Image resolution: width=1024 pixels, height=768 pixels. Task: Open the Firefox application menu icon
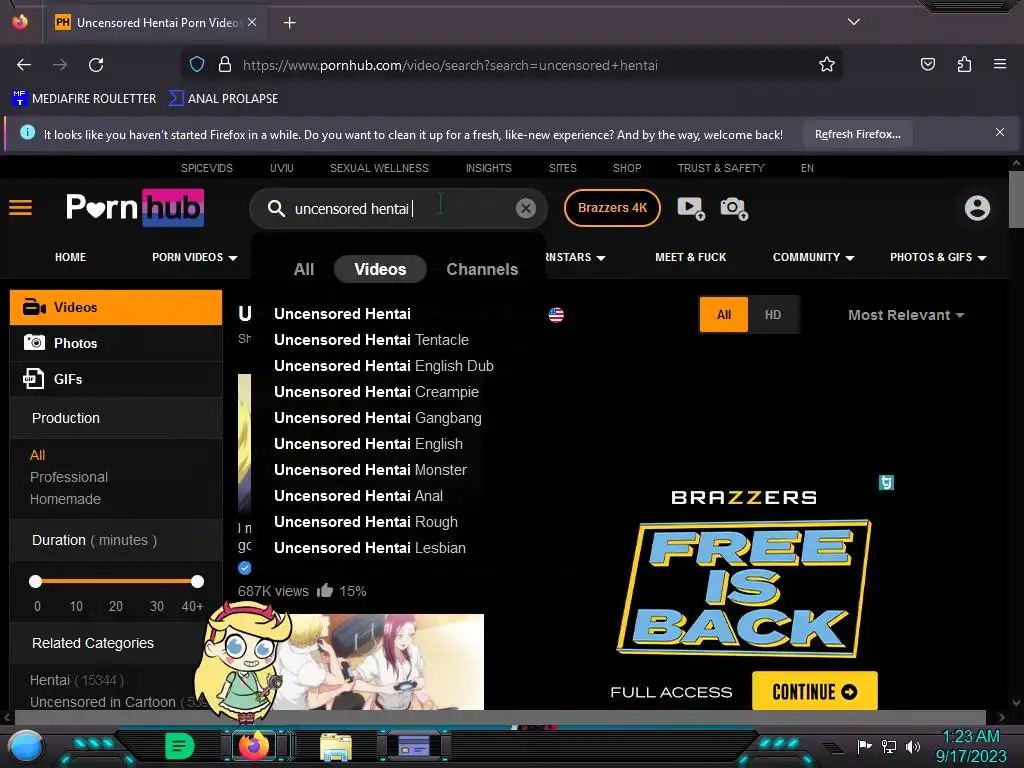999,64
